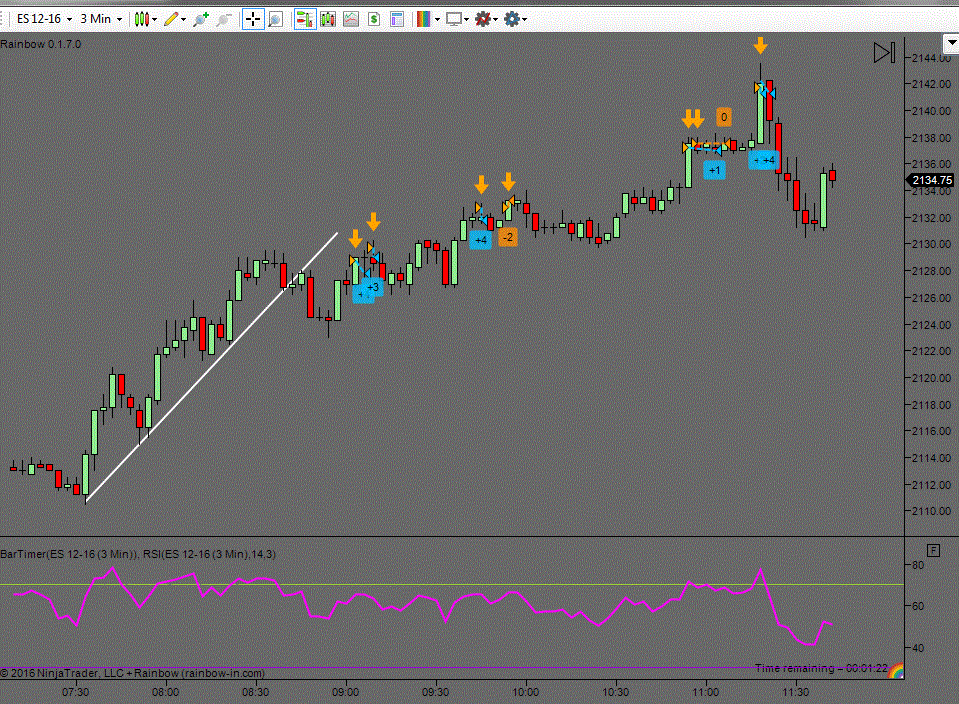Select the white trend line on chart
The image size is (959, 704).
coord(212,367)
